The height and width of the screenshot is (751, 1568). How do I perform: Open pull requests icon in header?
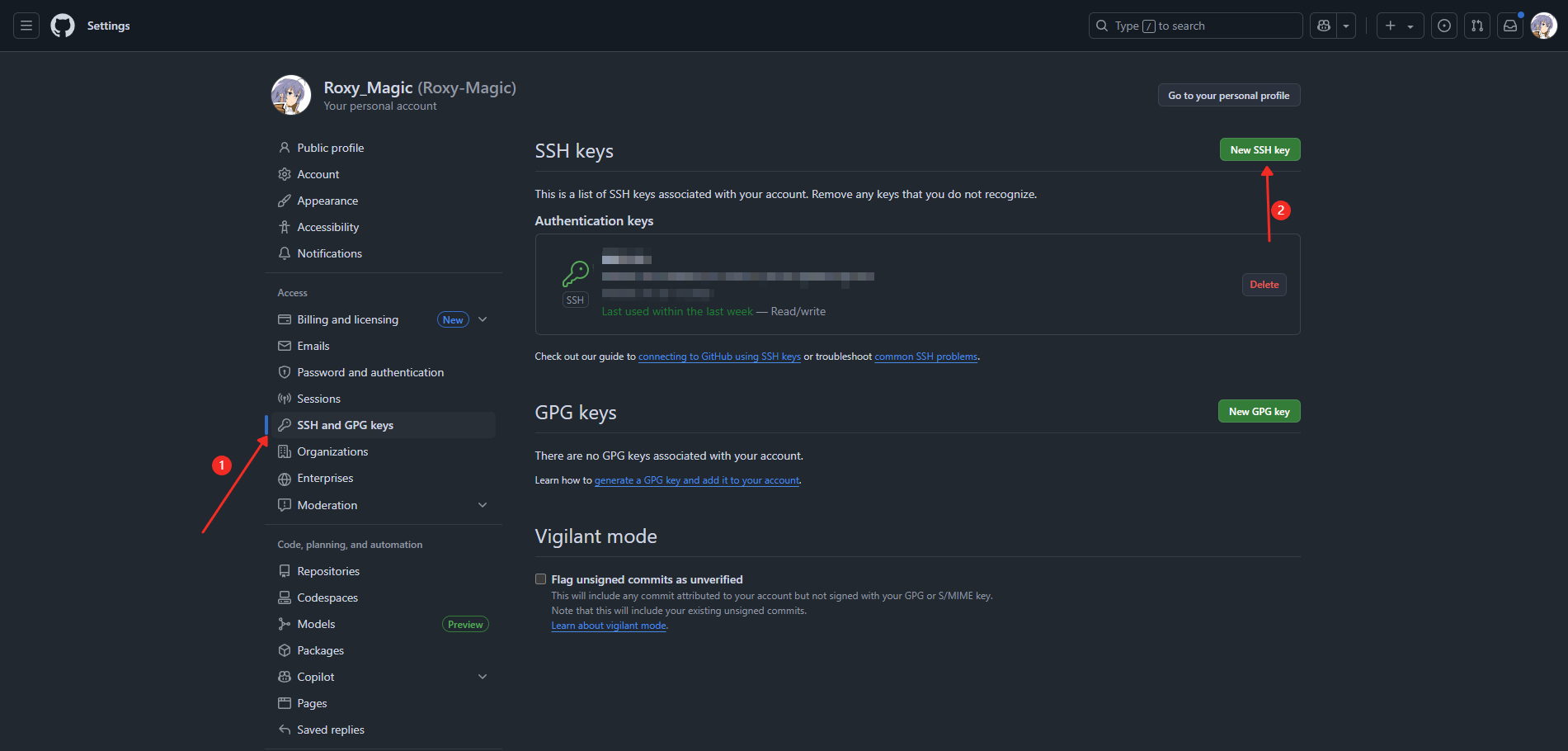coord(1477,26)
